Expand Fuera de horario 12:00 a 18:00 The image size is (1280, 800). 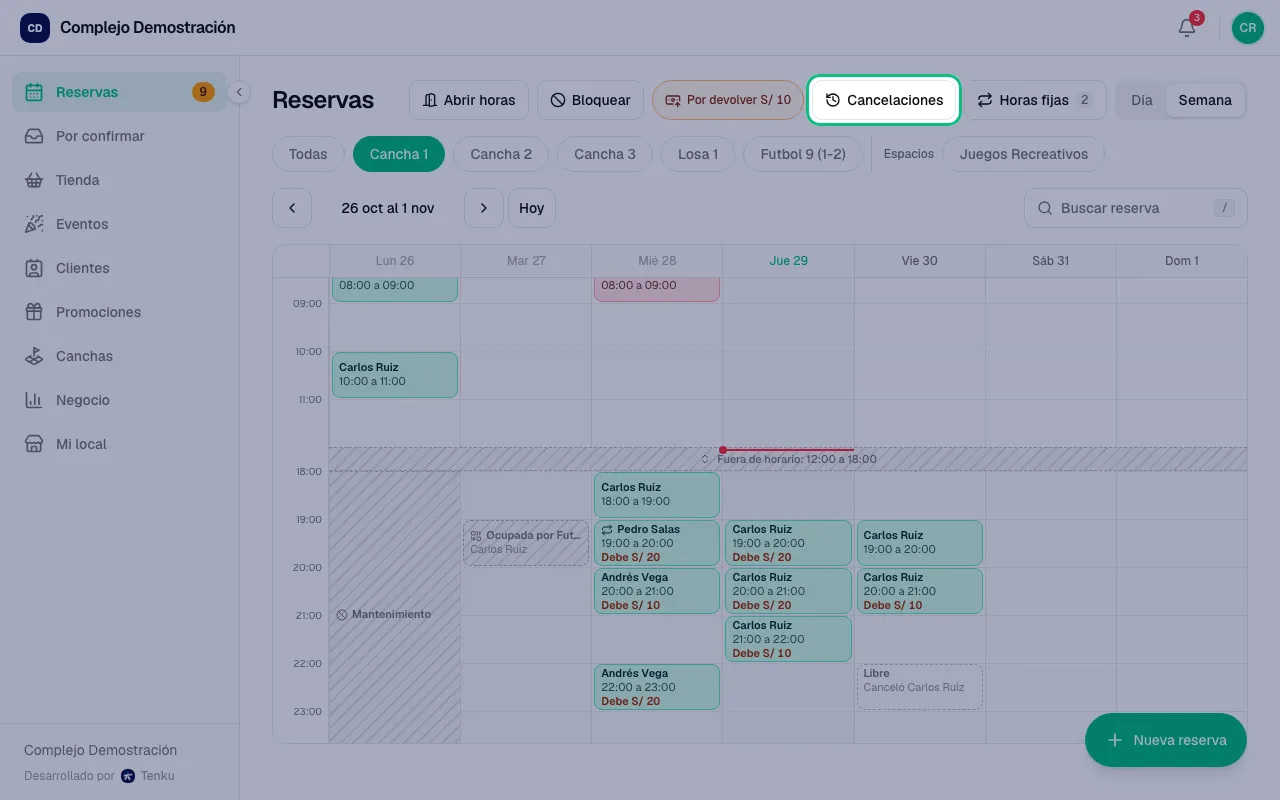pyautogui.click(x=788, y=459)
